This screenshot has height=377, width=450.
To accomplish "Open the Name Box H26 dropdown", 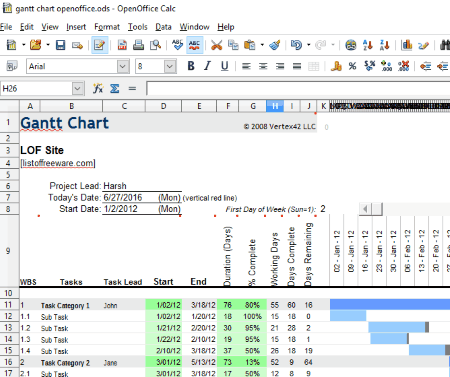I will 77,89.
